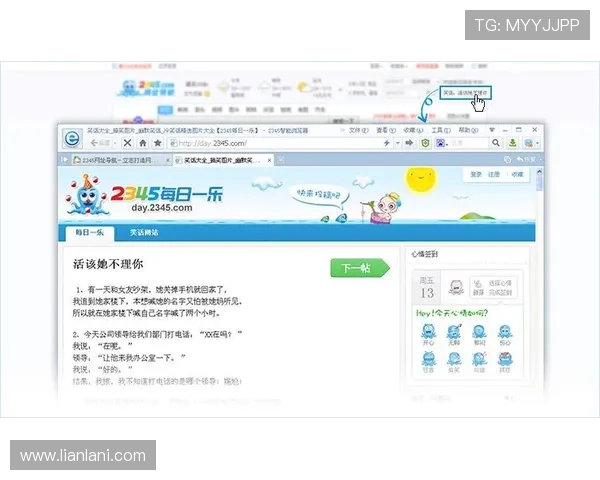This screenshot has width=600, height=480.
Task: Click the 周五 13 date box
Action: tap(427, 288)
